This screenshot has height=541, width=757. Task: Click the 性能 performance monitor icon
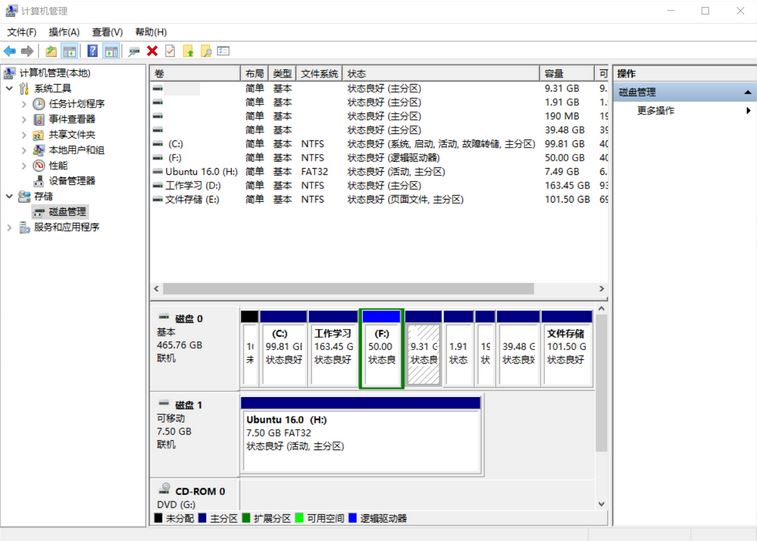pos(39,166)
